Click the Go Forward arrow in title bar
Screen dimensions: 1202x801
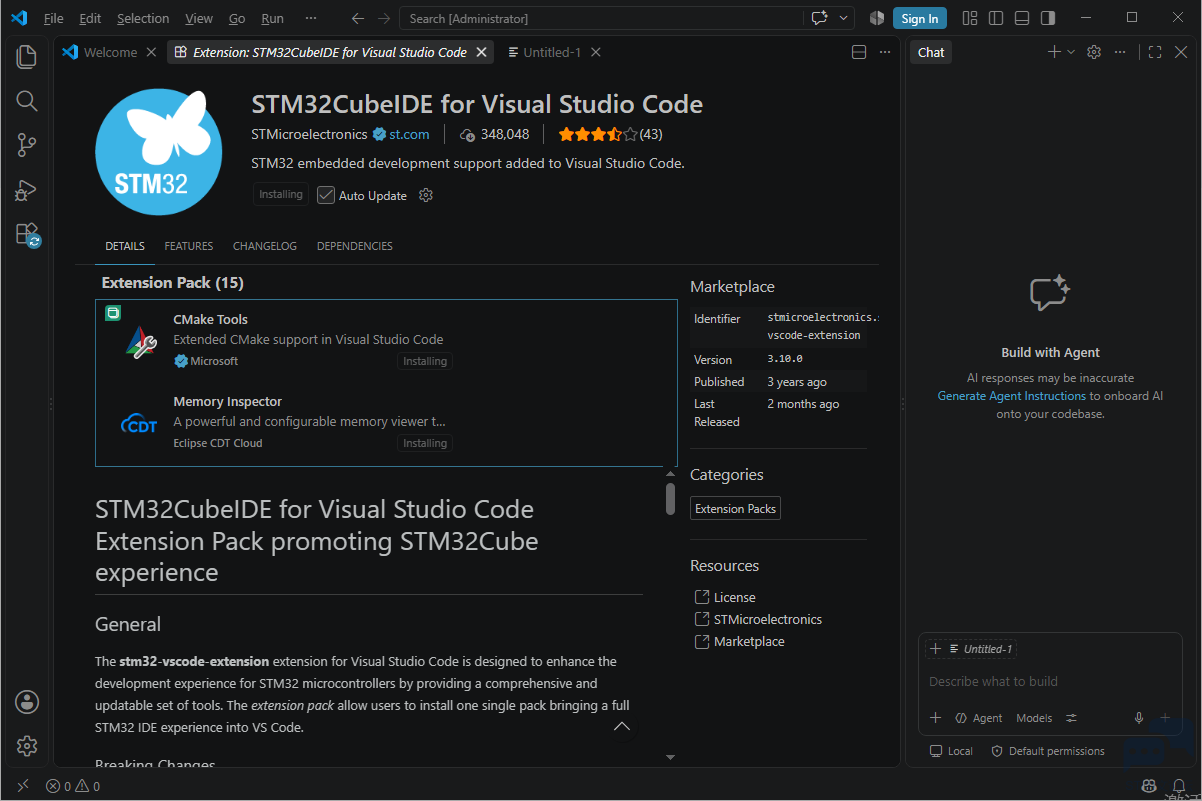point(384,18)
